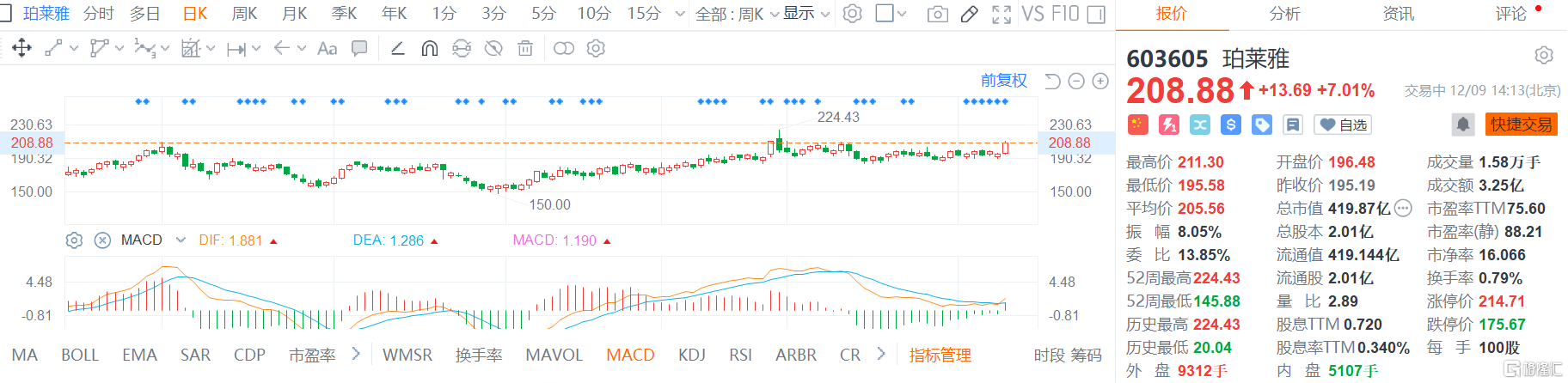Expand range measurement tool dropdown arrow
The image size is (1568, 383).
pos(256,48)
